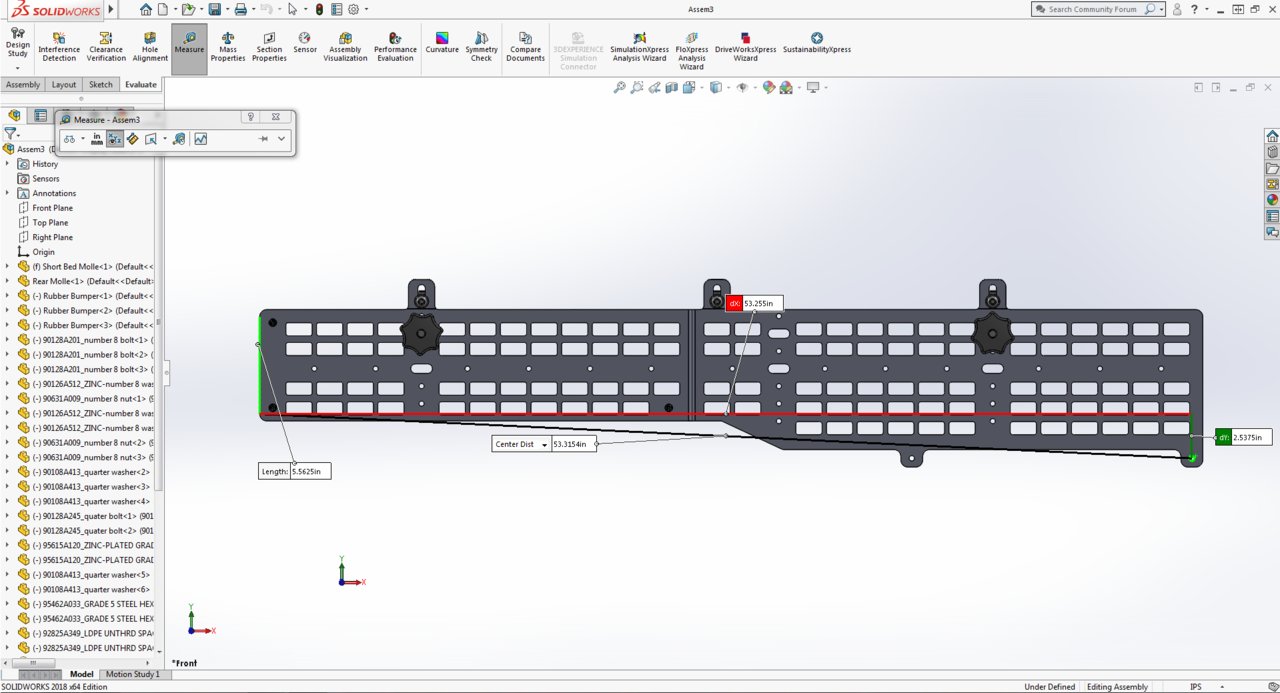Click Zoom to Fit in view toolbar
Image resolution: width=1280 pixels, height=693 pixels.
click(x=620, y=88)
